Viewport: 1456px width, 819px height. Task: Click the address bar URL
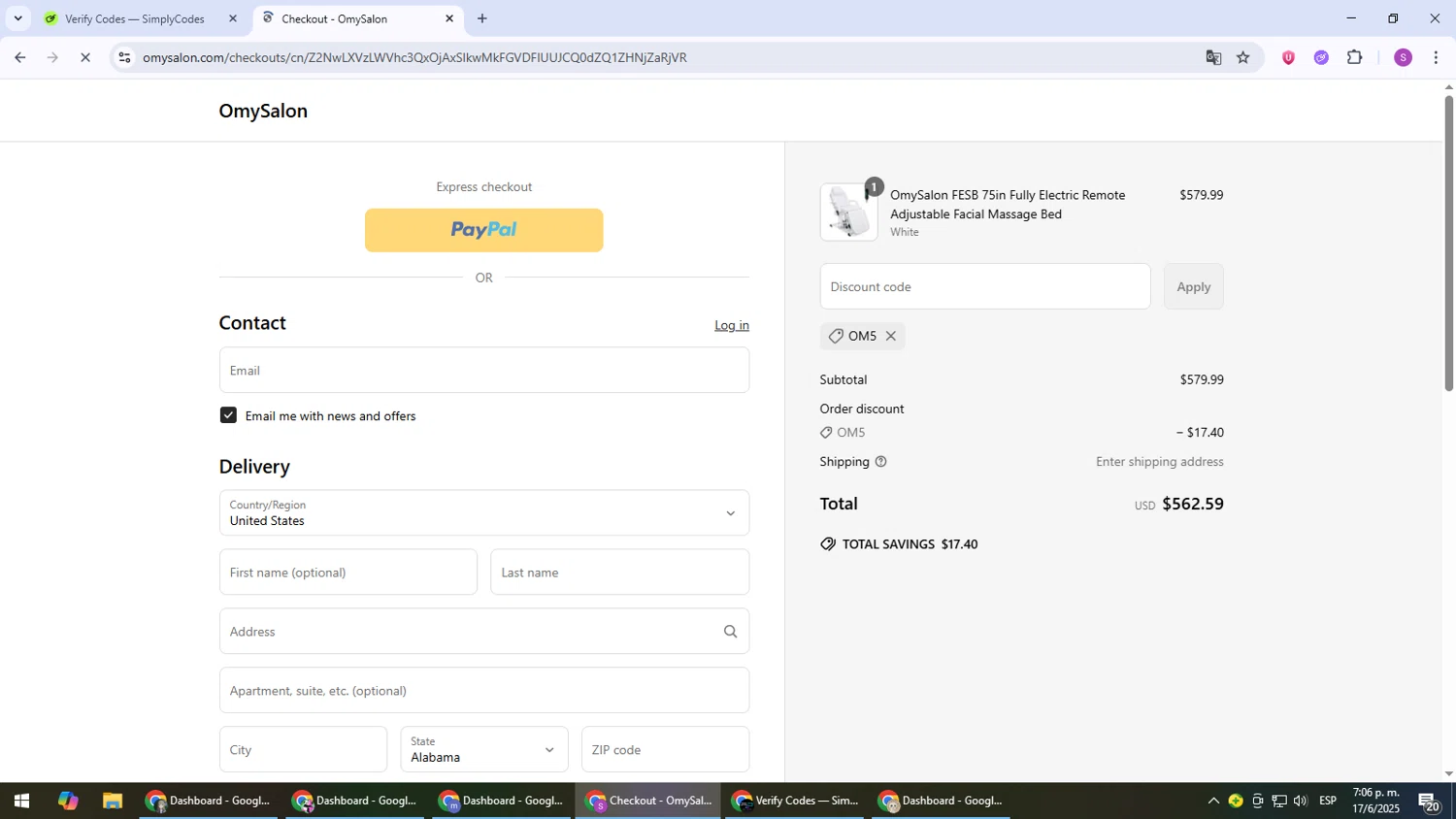tap(415, 58)
